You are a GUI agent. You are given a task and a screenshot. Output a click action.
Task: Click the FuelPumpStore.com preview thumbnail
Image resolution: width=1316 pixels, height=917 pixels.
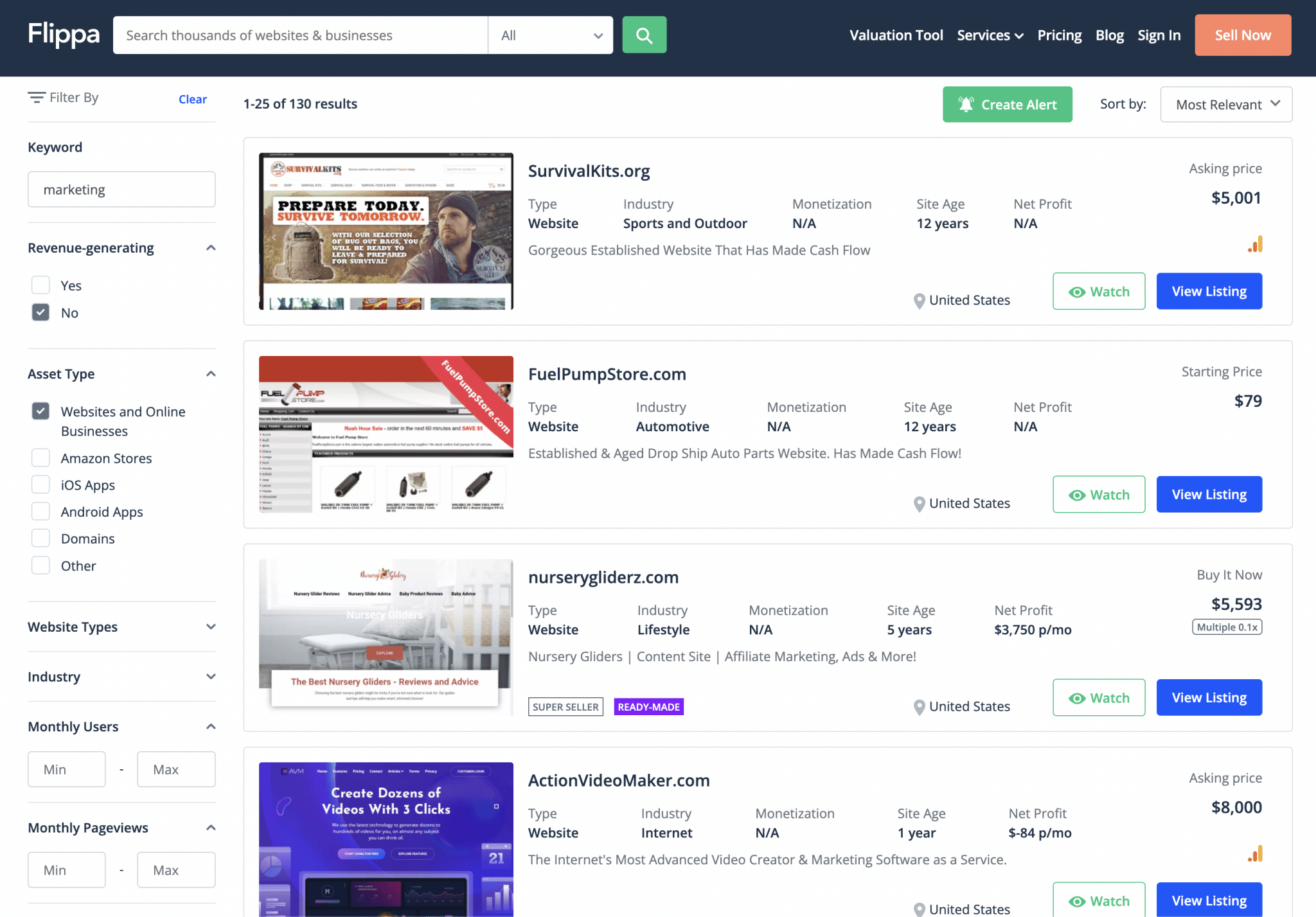[x=386, y=434]
